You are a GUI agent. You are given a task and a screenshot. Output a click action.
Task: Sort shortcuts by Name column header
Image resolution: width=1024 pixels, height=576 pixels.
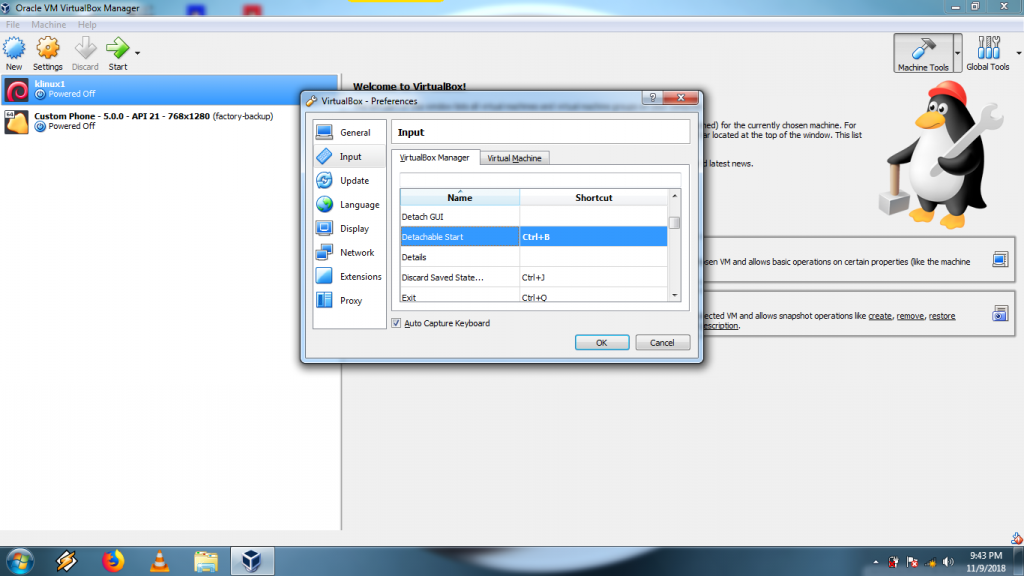click(x=460, y=197)
